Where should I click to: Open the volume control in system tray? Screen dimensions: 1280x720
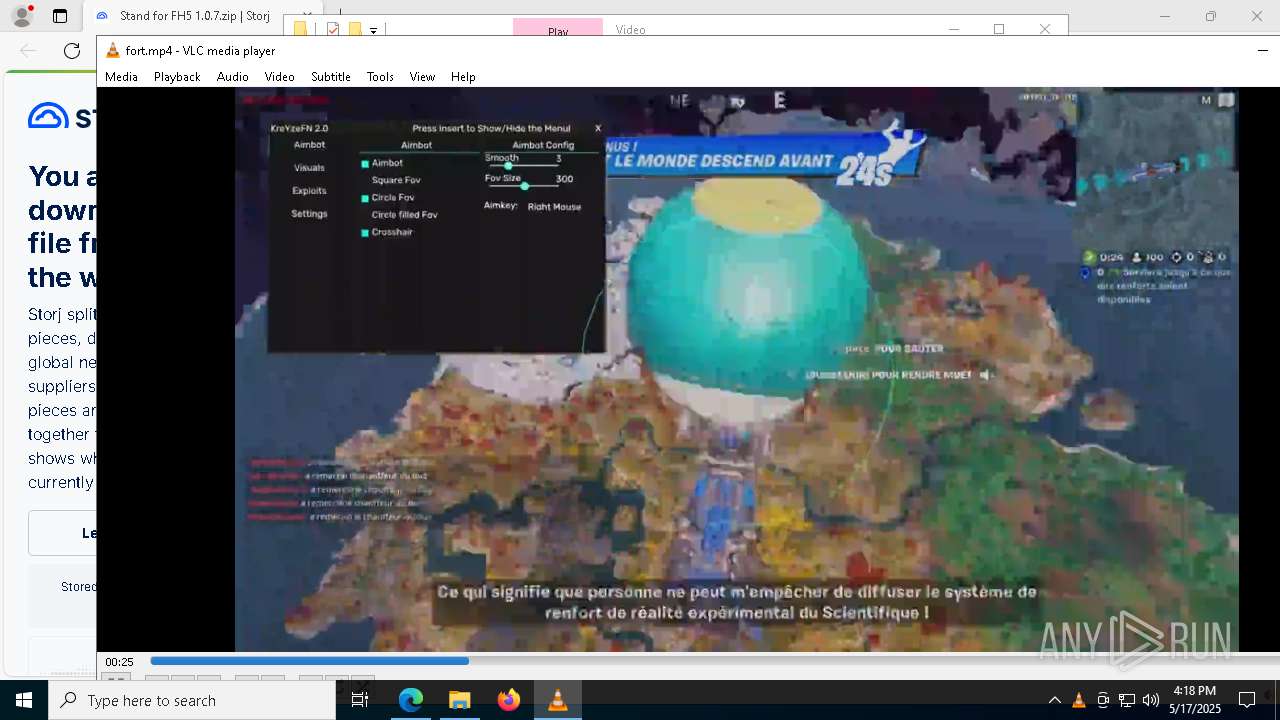[1151, 700]
